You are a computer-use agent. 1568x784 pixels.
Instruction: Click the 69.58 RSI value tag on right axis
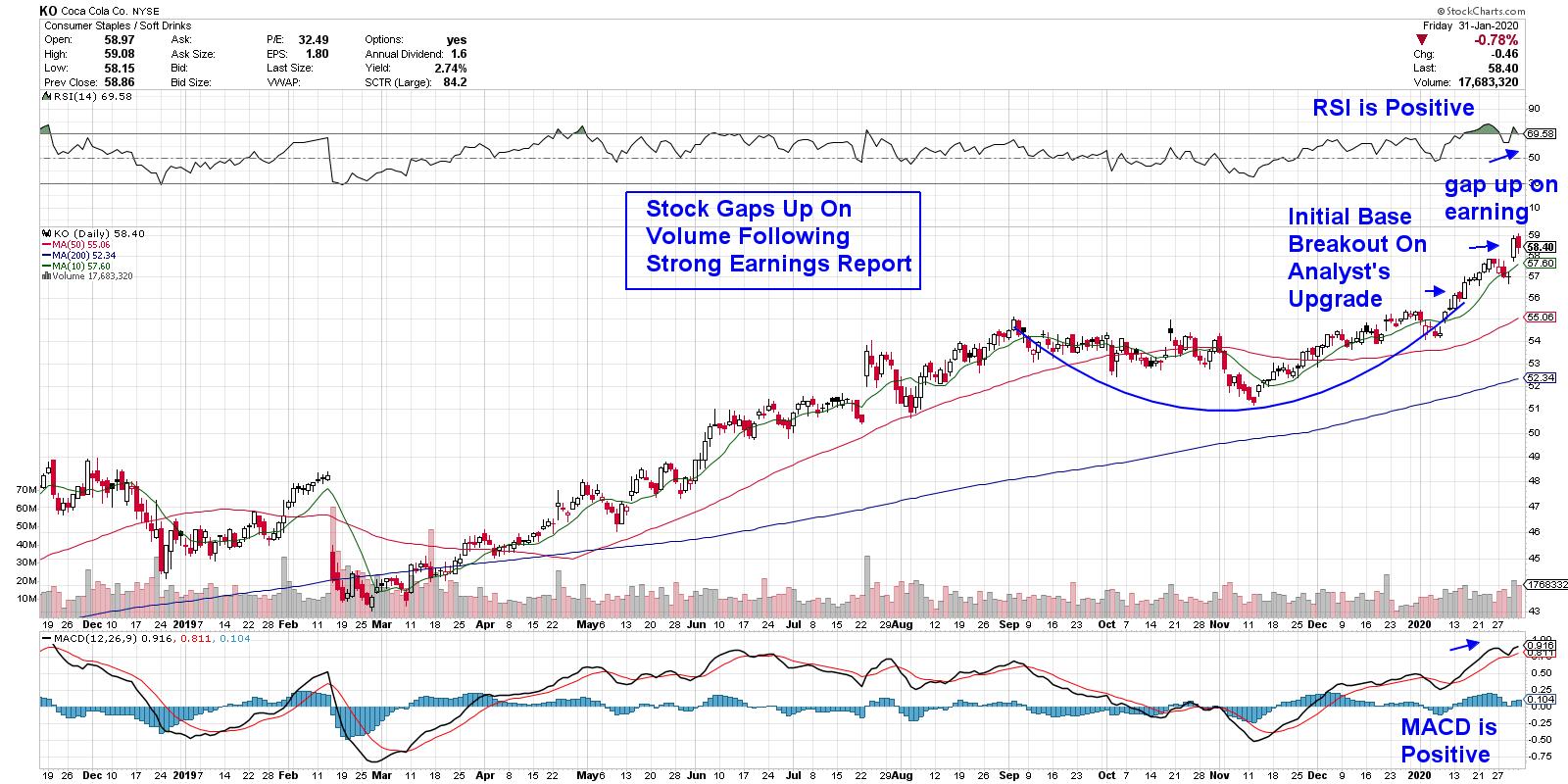1541,133
